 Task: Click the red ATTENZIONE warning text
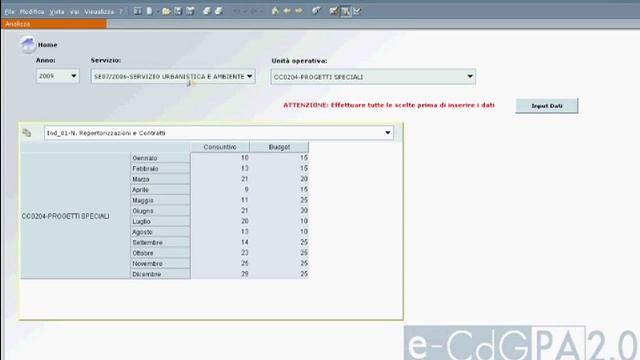point(389,105)
